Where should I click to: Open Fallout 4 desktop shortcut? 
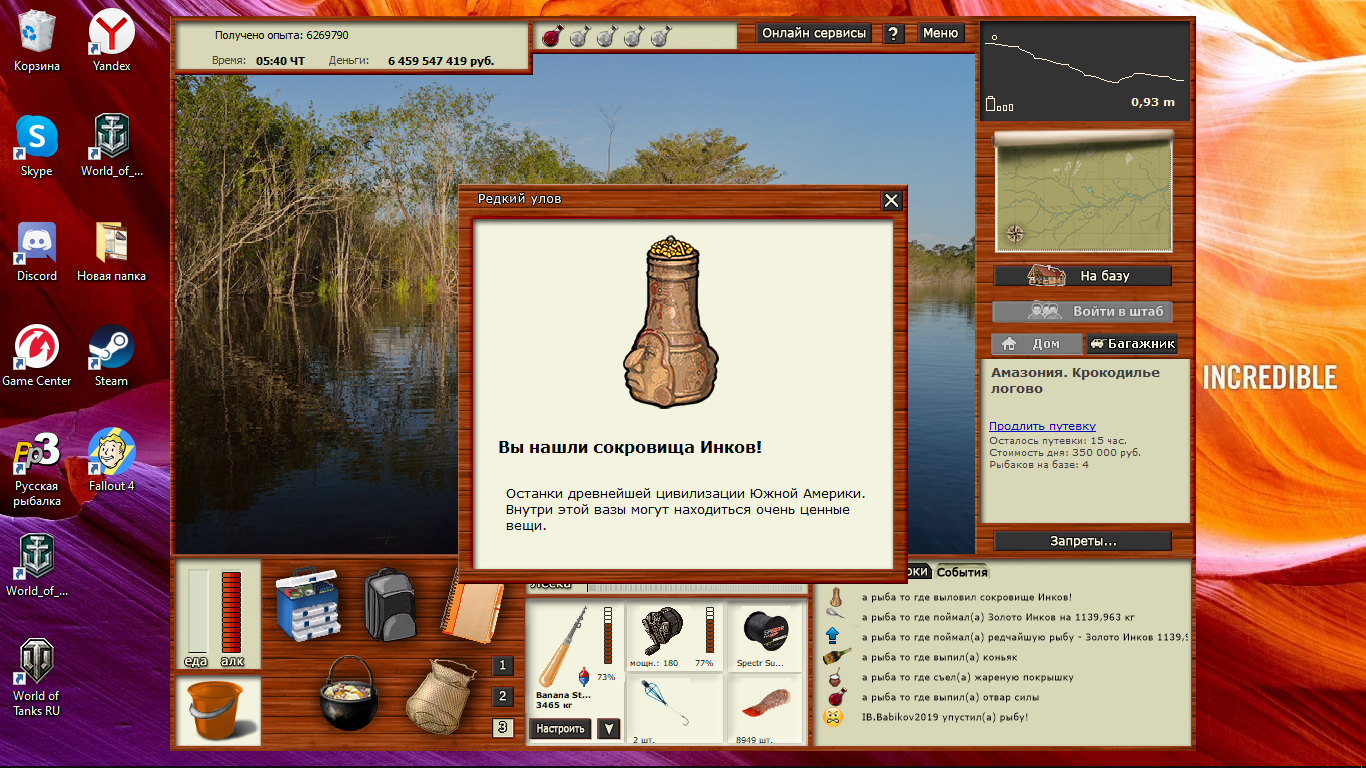tap(111, 460)
